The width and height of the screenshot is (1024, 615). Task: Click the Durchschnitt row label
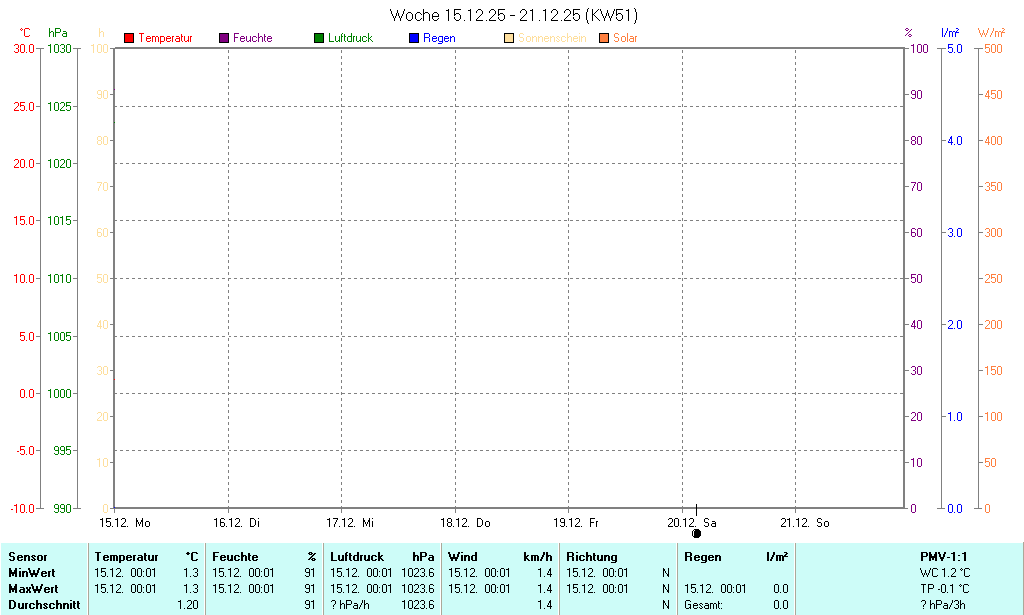click(43, 605)
